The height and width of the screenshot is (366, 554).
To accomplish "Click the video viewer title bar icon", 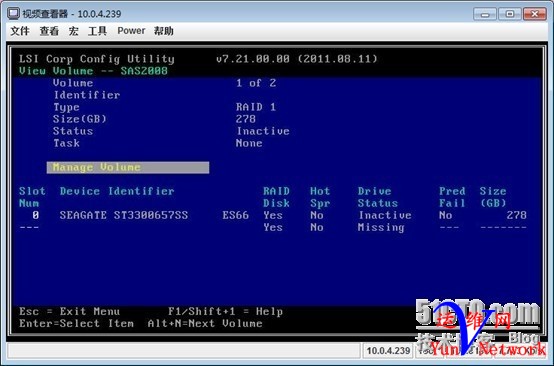I will coord(13,14).
